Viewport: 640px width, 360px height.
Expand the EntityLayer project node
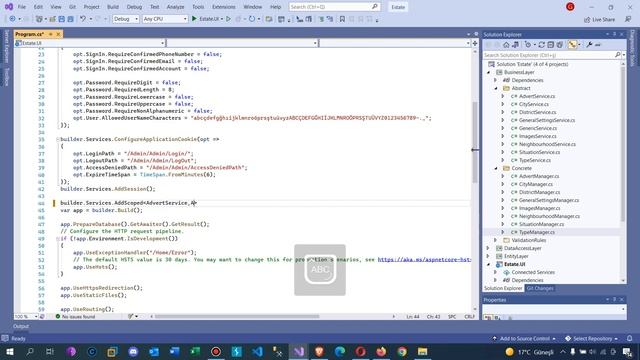(488, 256)
